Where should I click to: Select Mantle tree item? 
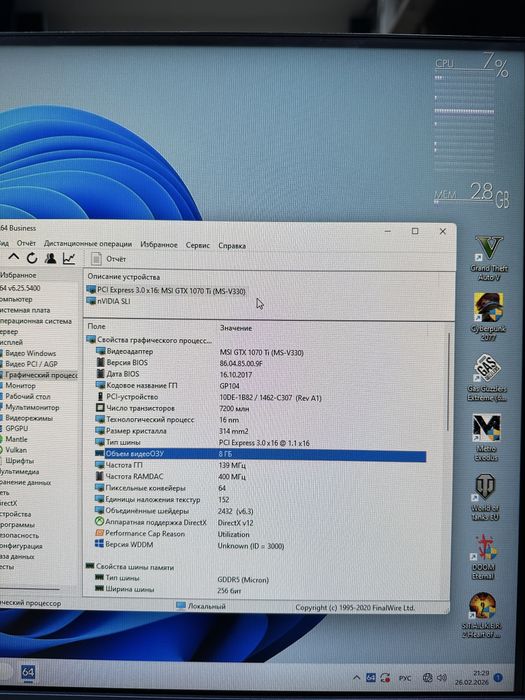click(x=13, y=439)
